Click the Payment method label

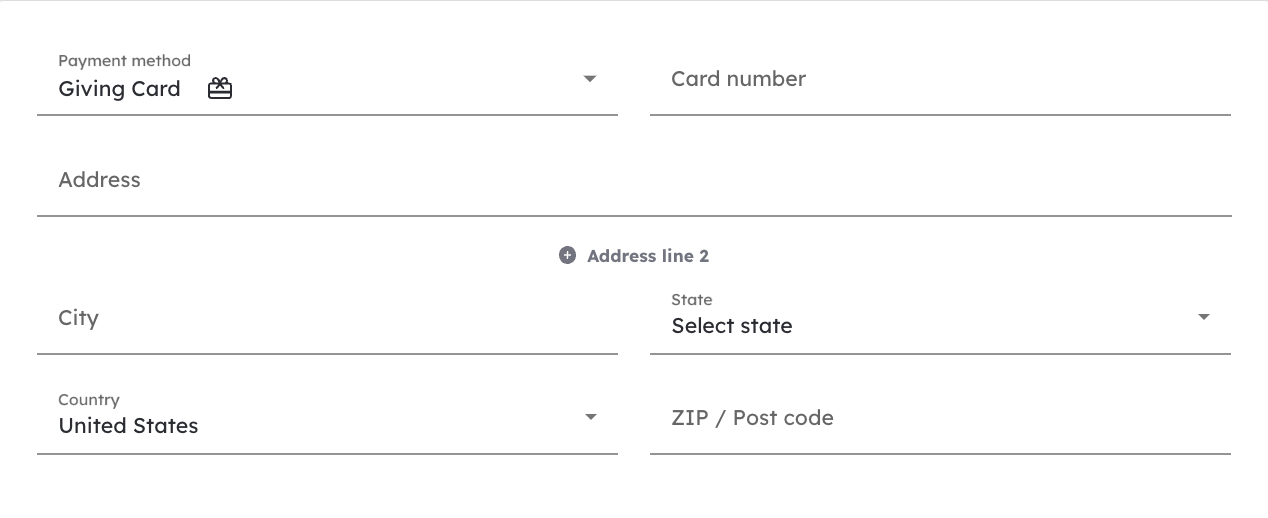tap(125, 61)
